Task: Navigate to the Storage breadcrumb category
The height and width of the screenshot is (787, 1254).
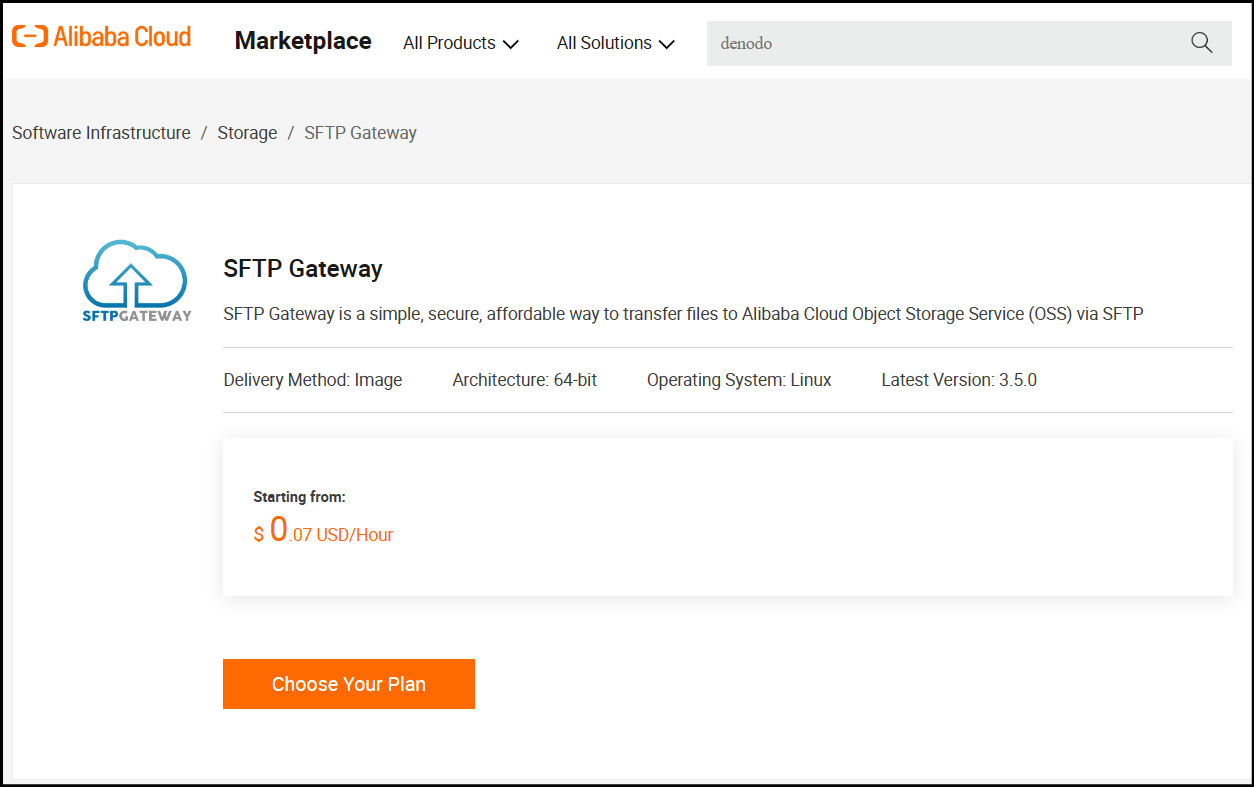Action: click(247, 133)
